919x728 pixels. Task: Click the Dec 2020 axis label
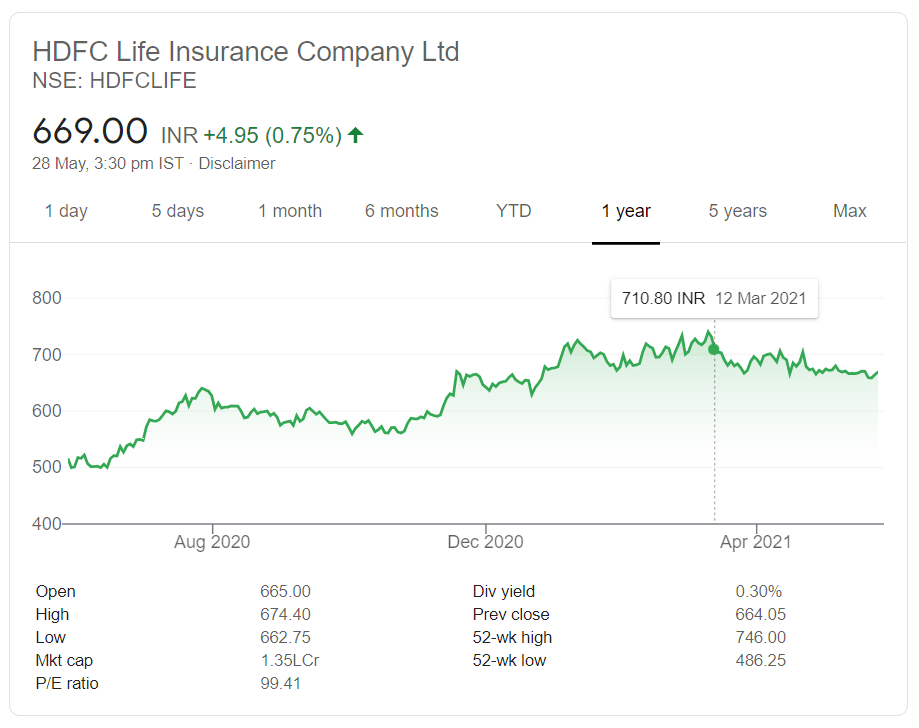tap(485, 542)
